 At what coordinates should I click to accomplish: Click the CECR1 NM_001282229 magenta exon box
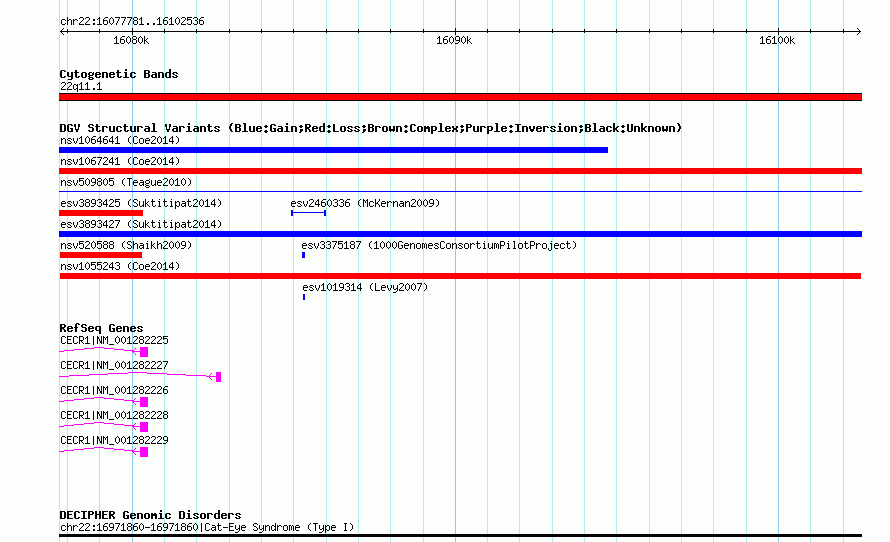click(x=144, y=452)
